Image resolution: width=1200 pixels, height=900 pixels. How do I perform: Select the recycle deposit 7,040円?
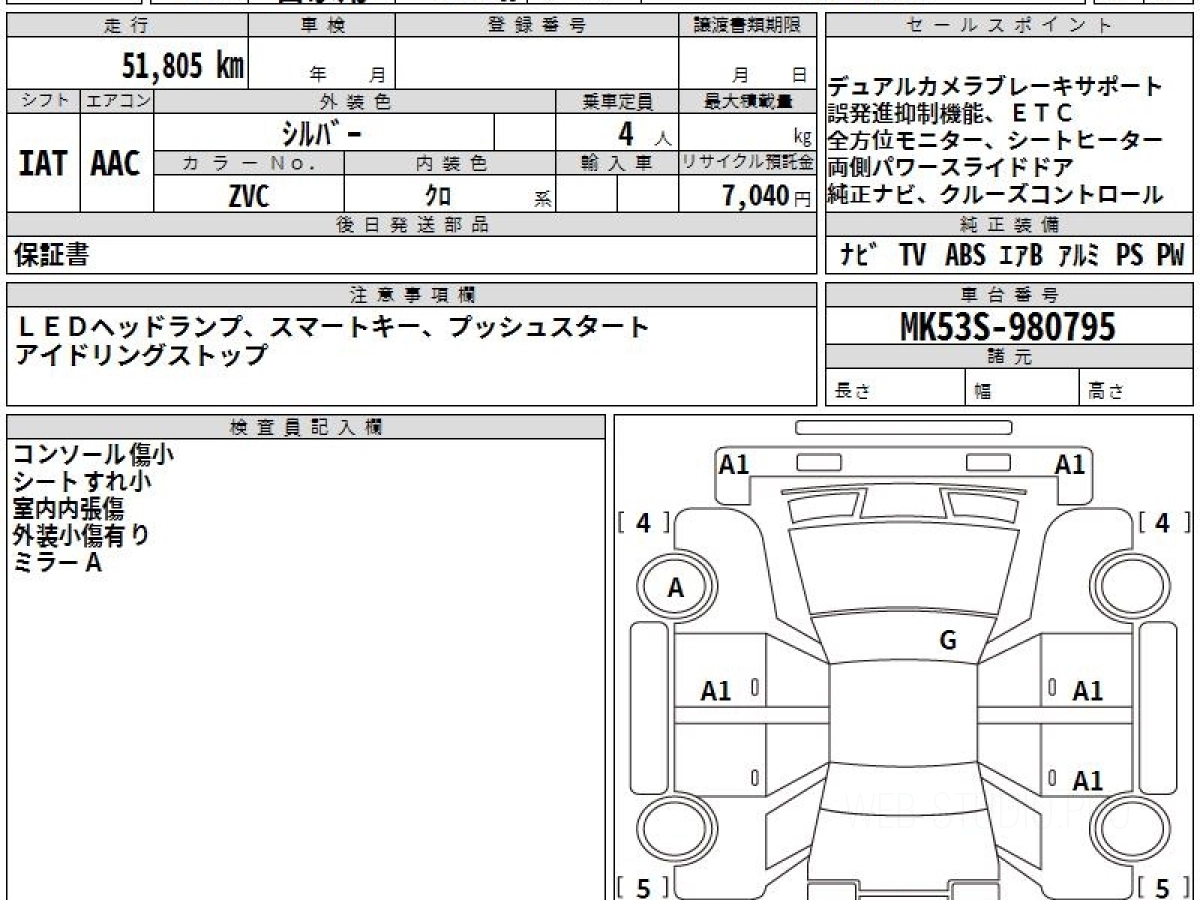[767, 195]
